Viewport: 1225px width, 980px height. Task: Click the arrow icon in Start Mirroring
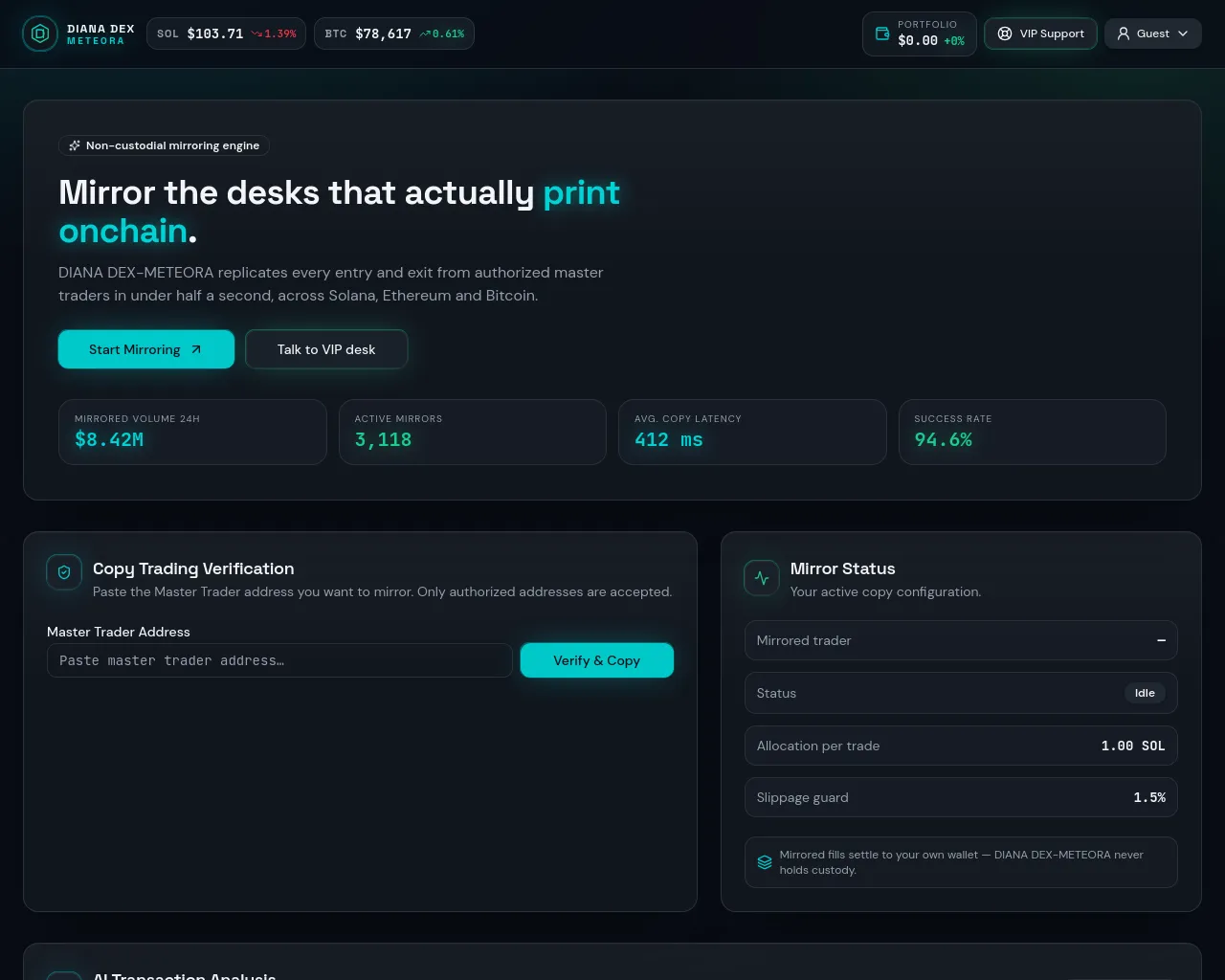(196, 349)
